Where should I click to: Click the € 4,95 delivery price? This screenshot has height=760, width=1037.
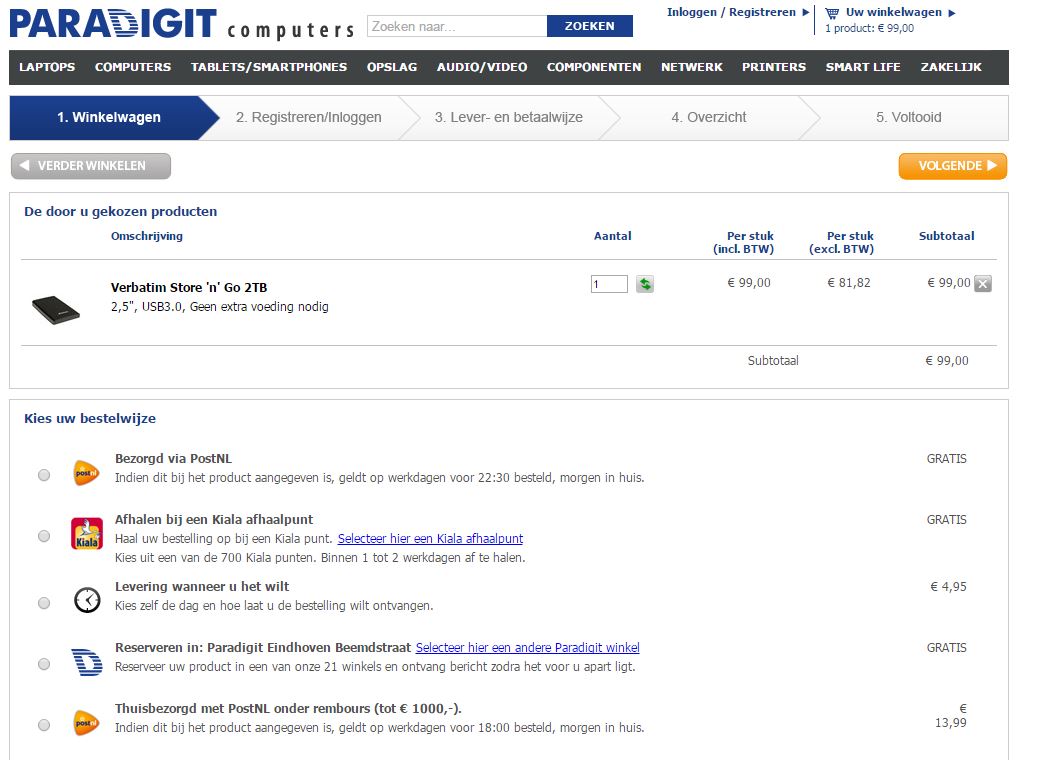(948, 587)
